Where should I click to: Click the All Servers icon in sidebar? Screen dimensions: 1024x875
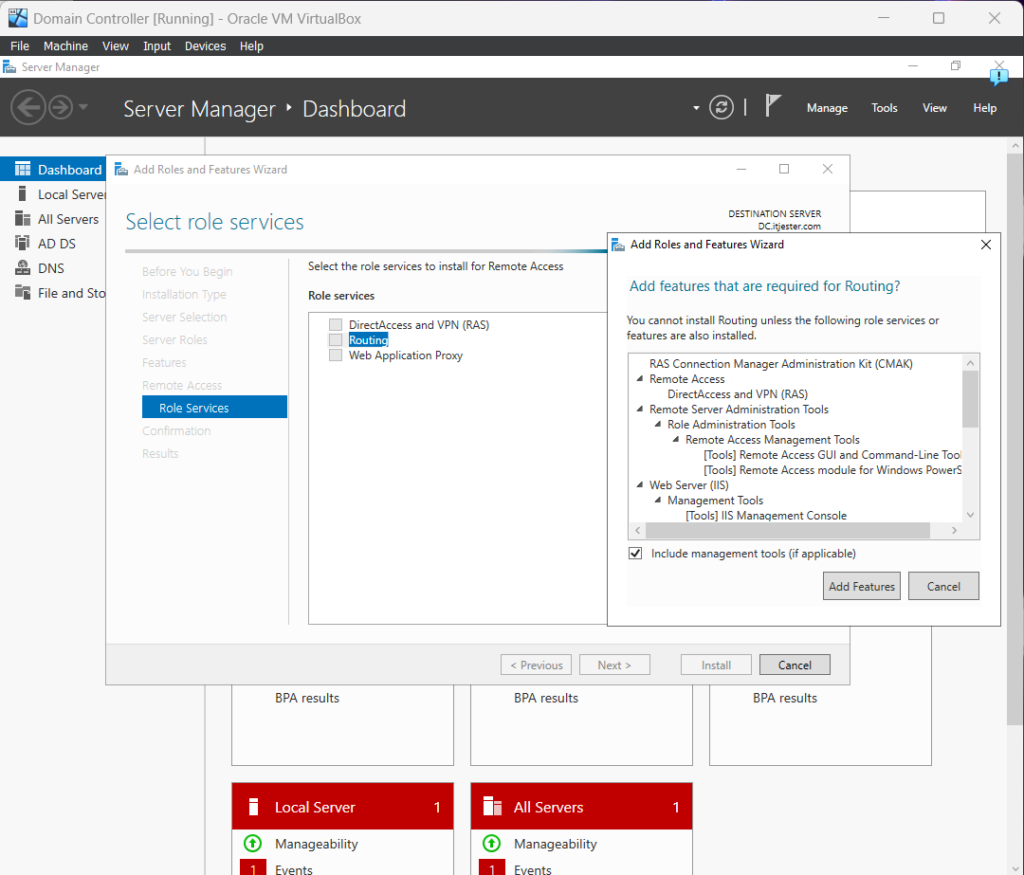22,219
